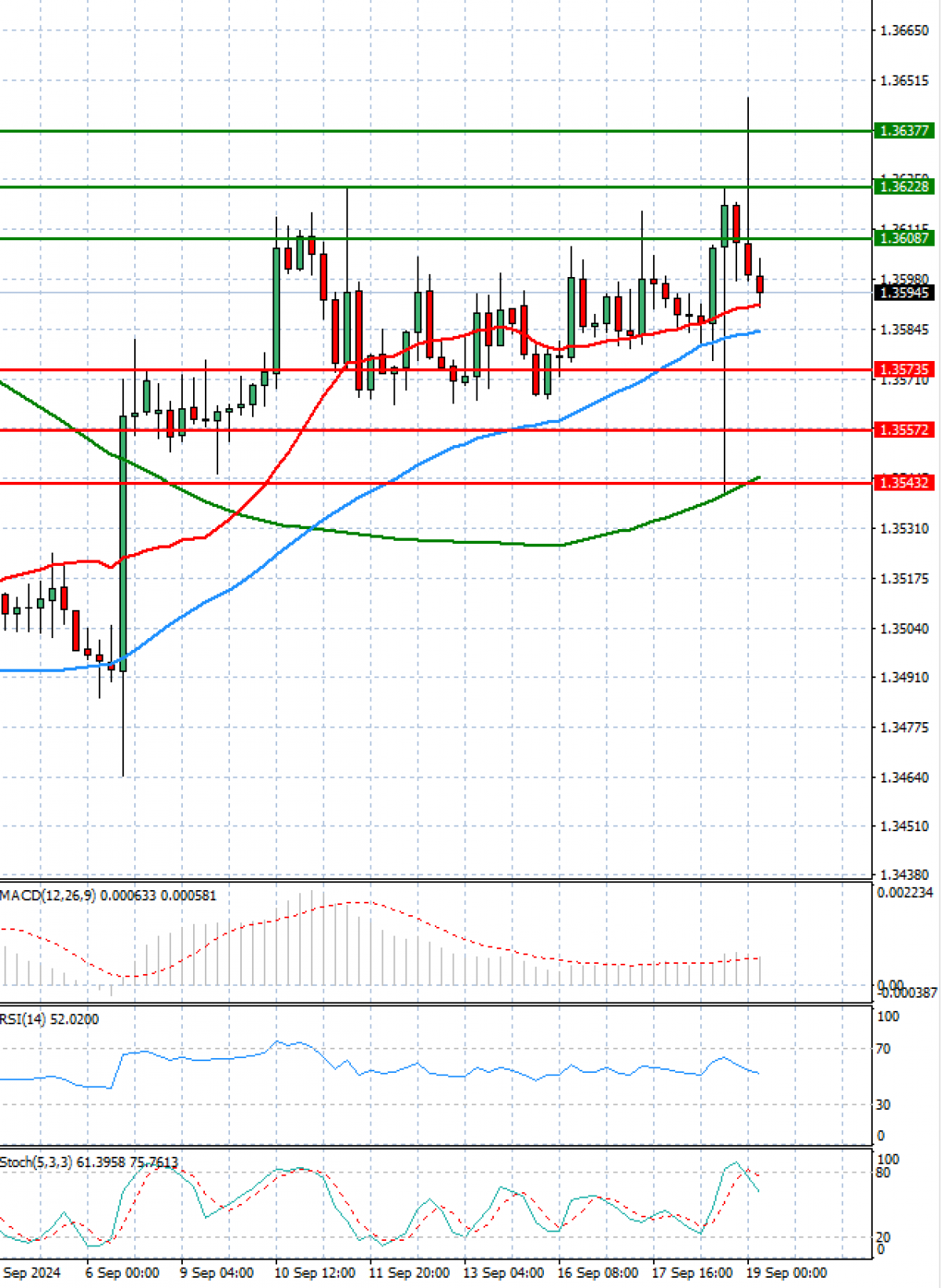Select the 1.34640 price axis value

(x=904, y=778)
